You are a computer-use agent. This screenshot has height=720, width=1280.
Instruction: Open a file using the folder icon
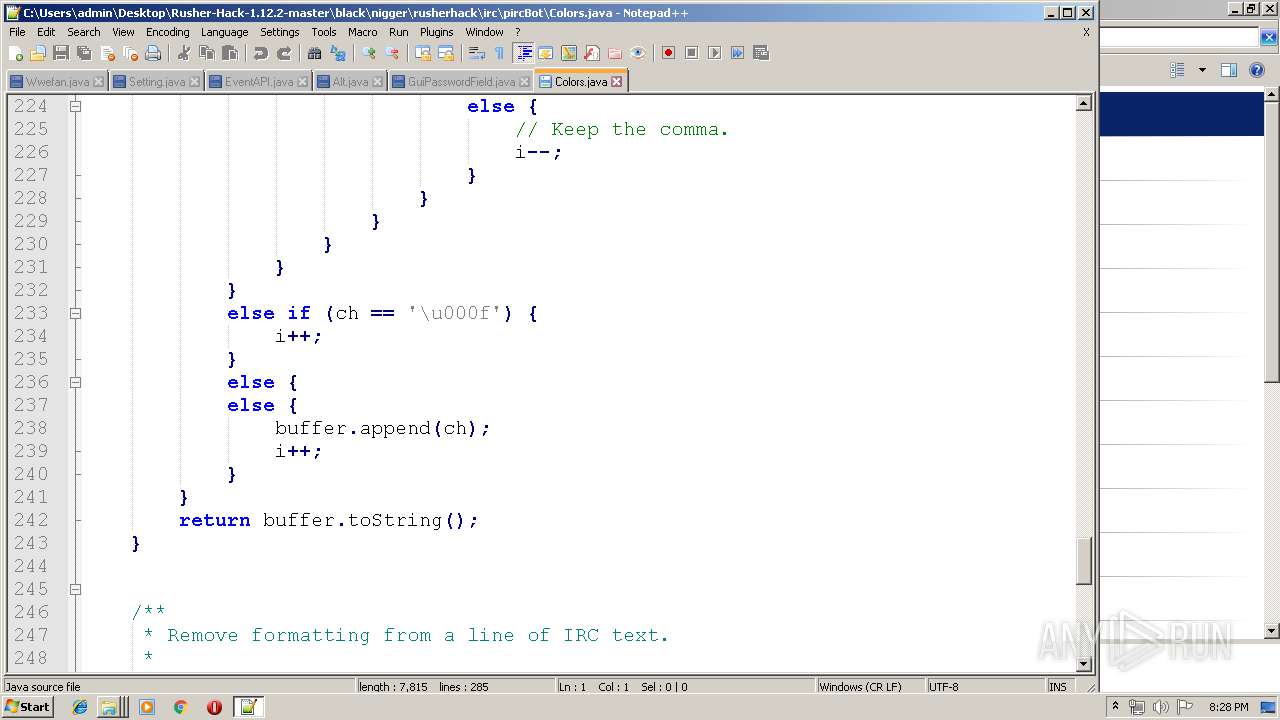(x=38, y=53)
